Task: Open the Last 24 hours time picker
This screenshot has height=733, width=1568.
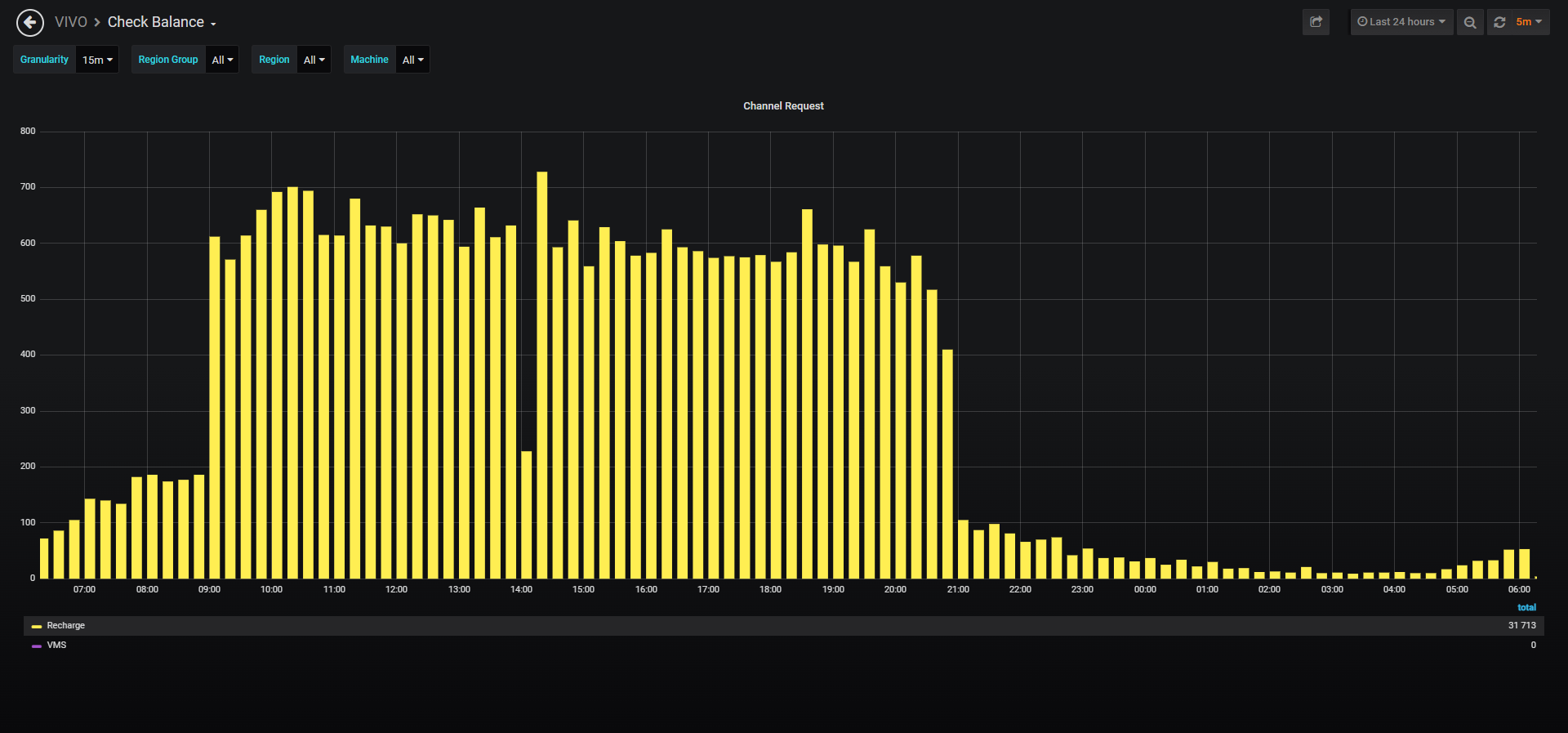Action: [x=1401, y=22]
